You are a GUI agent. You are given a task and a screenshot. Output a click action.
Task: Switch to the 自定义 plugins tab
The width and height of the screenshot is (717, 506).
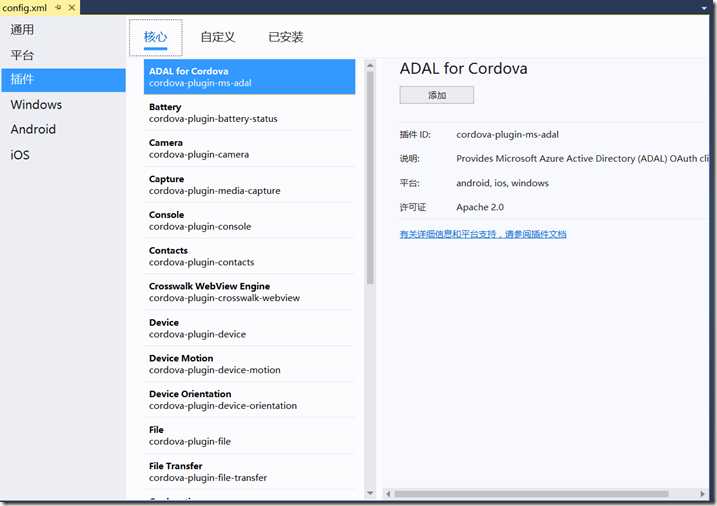pos(218,37)
